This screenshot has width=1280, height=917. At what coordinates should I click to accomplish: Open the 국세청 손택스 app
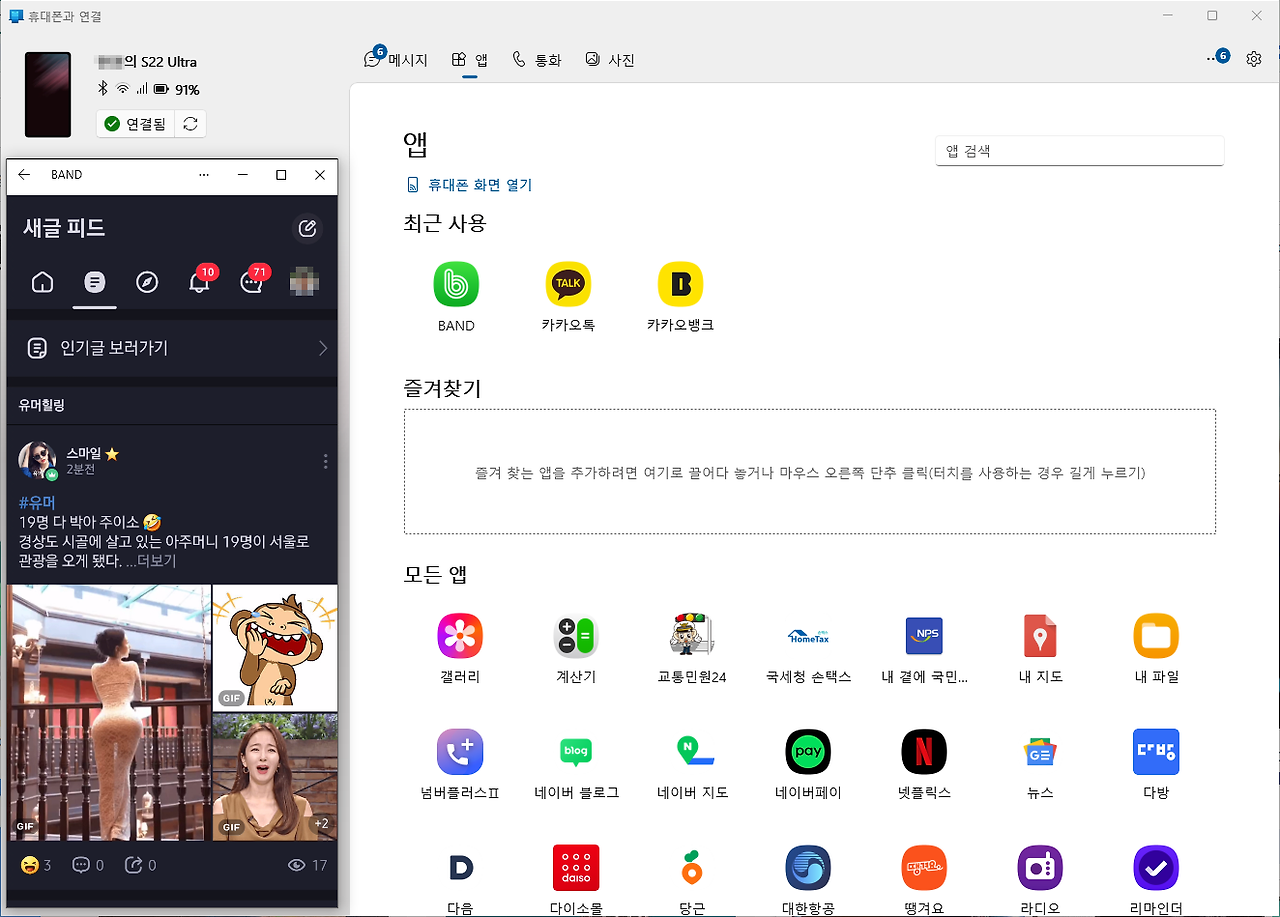tap(808, 636)
